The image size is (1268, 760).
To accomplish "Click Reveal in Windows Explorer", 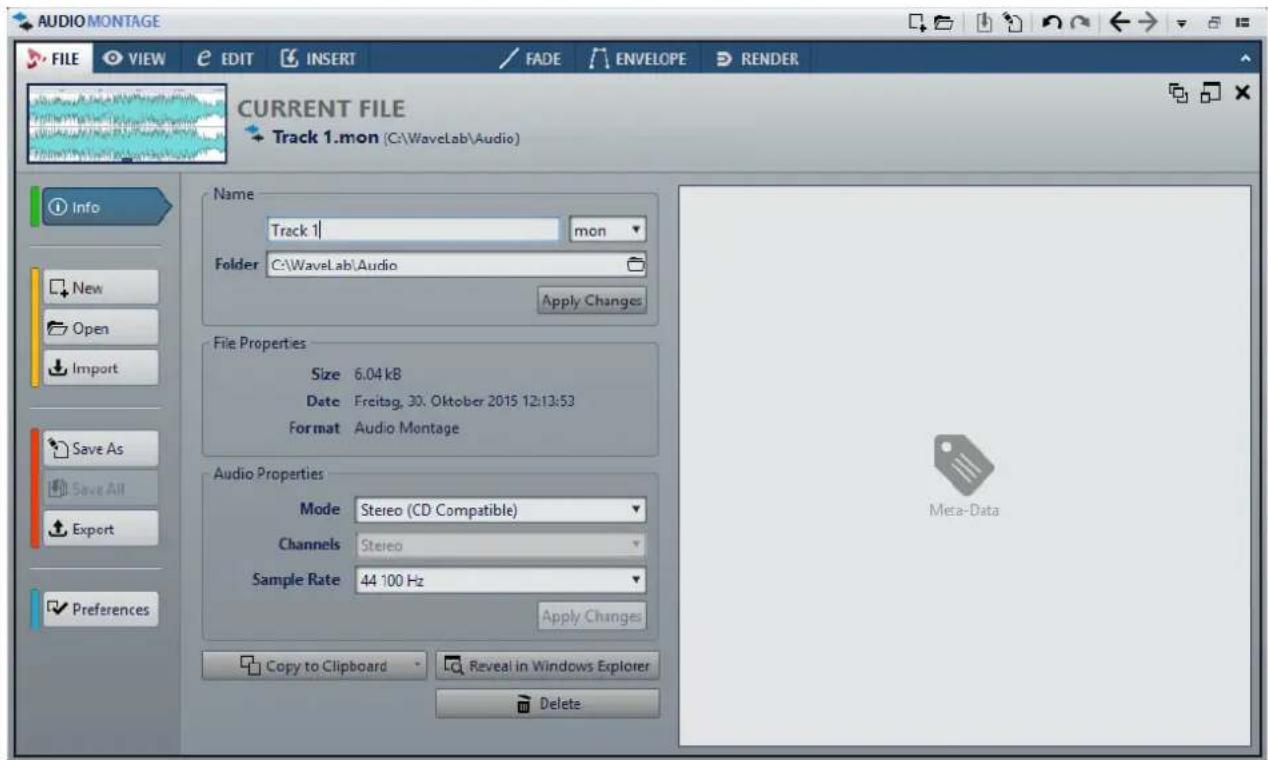I will (x=548, y=665).
